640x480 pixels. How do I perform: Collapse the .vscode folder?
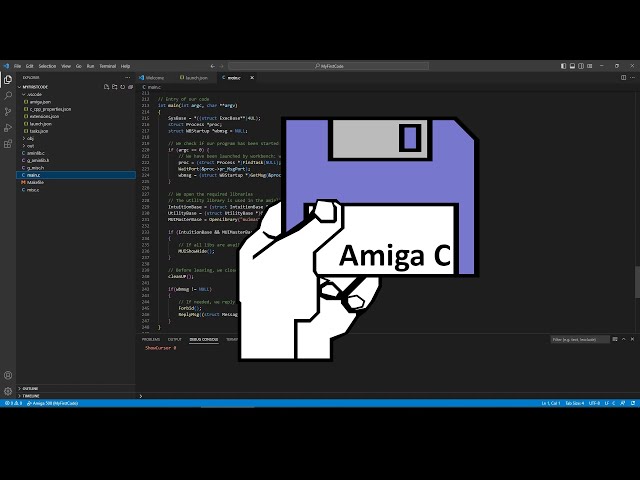(33, 94)
